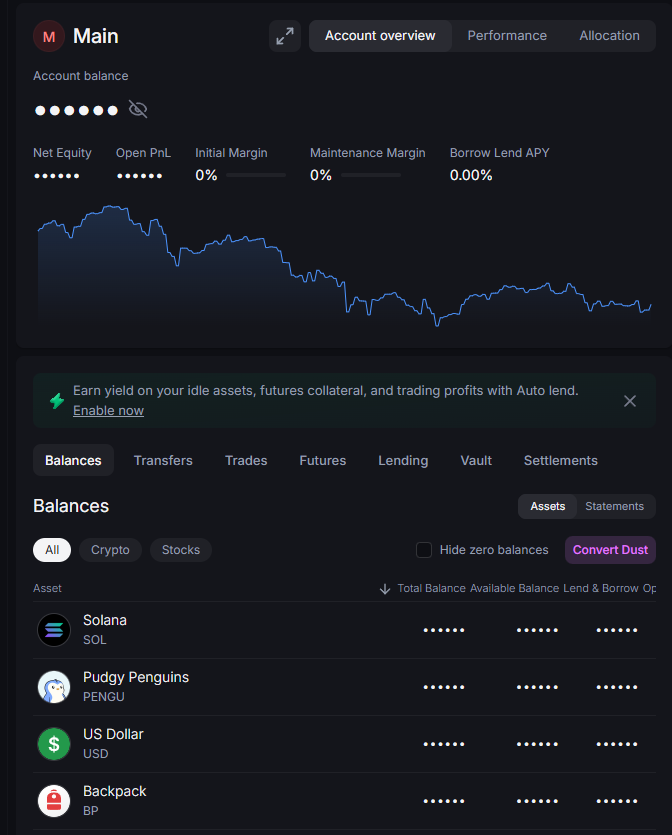Select the Balances tab

click(73, 460)
